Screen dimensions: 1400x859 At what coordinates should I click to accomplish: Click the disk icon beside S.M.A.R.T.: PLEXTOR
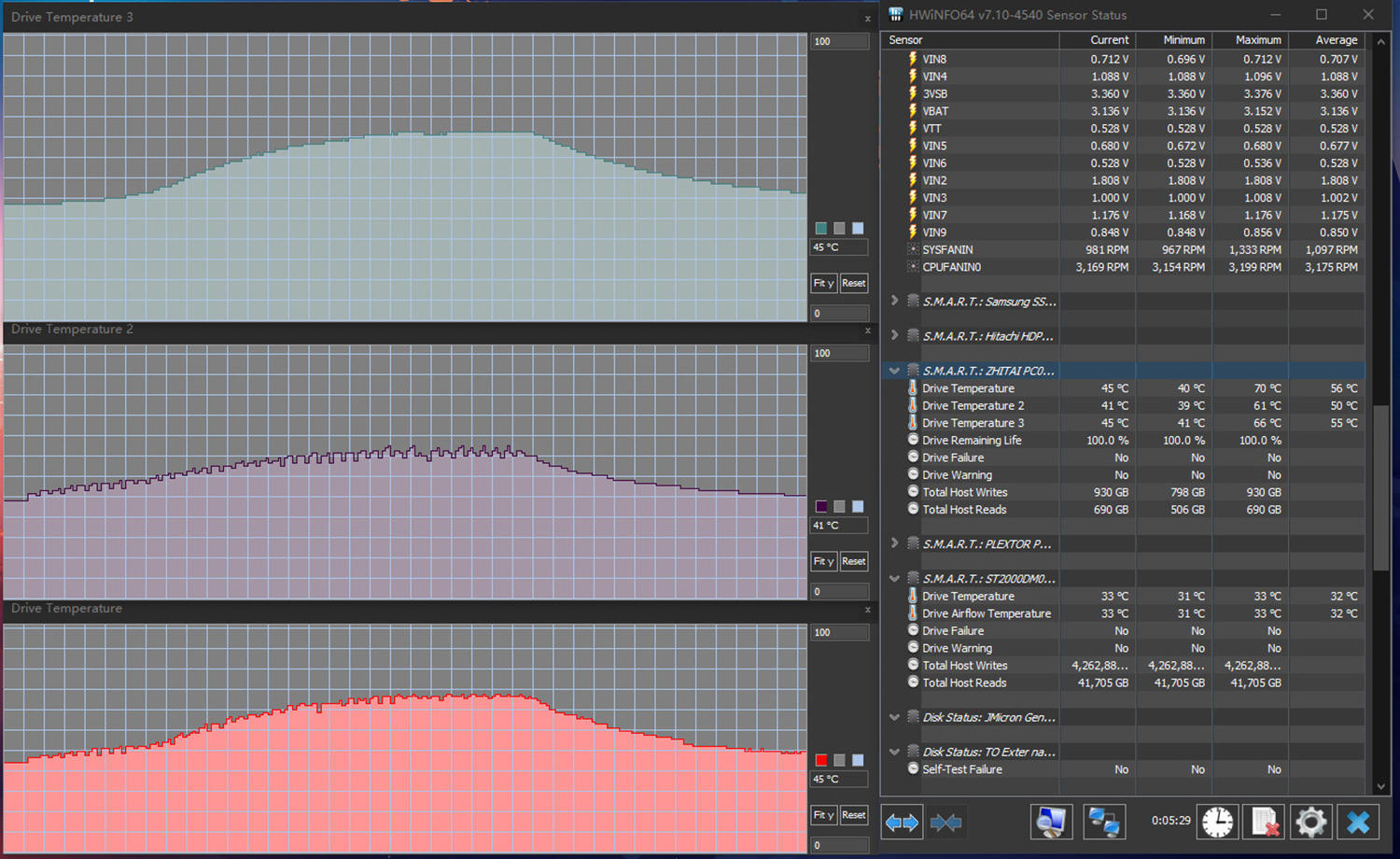913,543
